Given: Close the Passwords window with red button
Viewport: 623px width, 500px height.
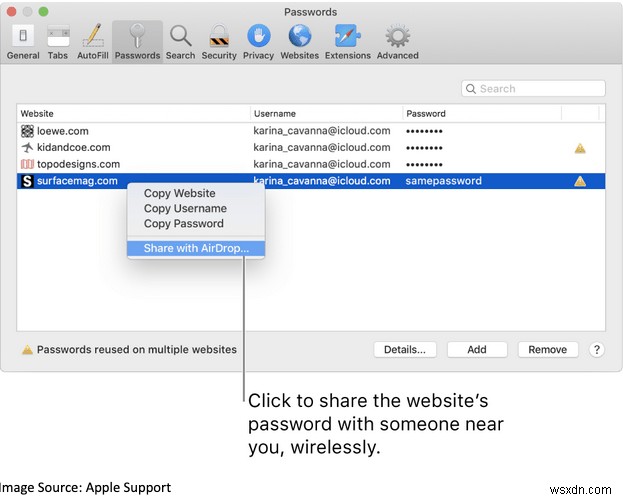Looking at the screenshot, I should click(12, 12).
